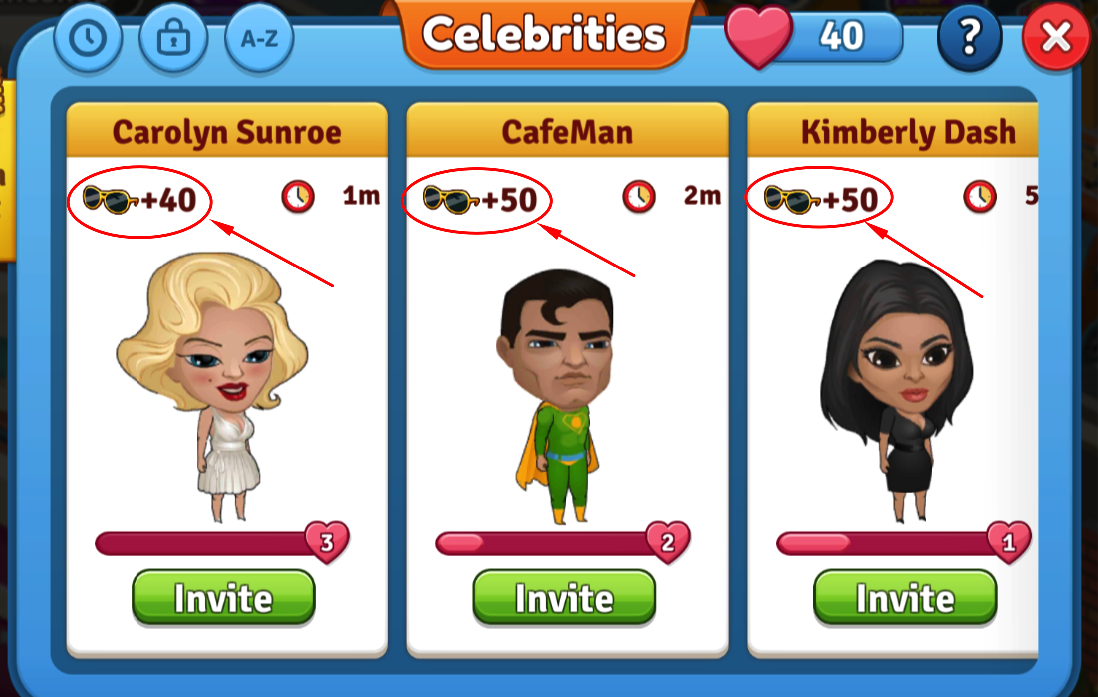Viewport: 1098px width, 697px height.
Task: Invite Carolyn Sunroe
Action: pos(224,598)
